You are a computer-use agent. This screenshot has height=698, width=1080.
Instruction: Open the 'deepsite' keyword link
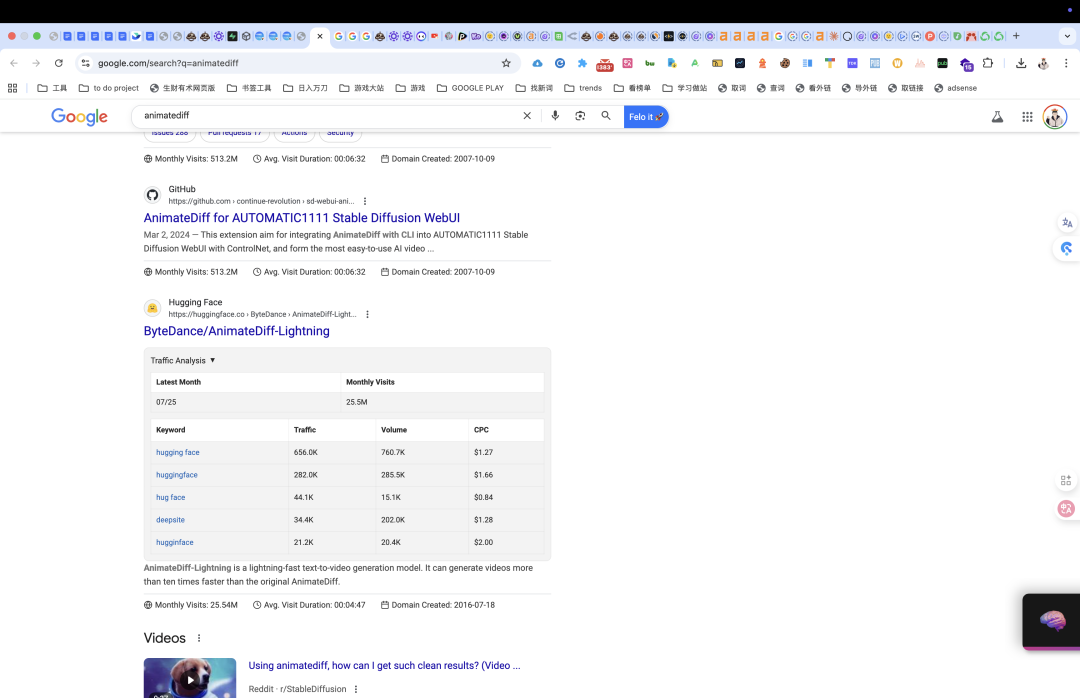170,520
